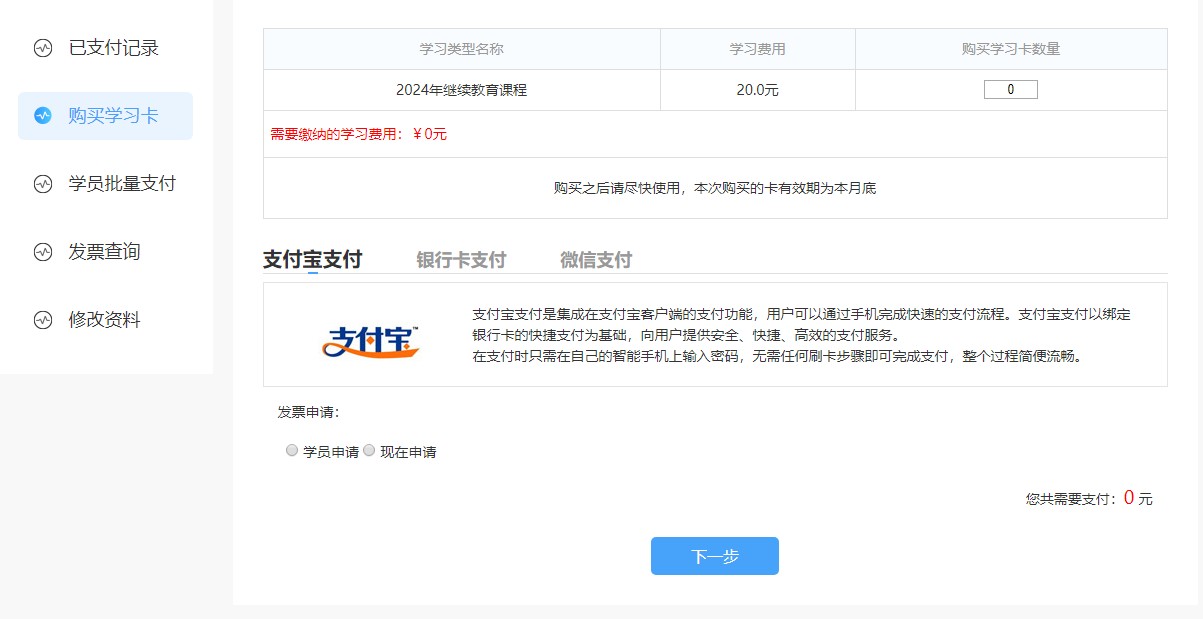Screen dimensions: 1203x619
Task: Click the 20.0元 fee cell
Action: pyautogui.click(x=757, y=90)
